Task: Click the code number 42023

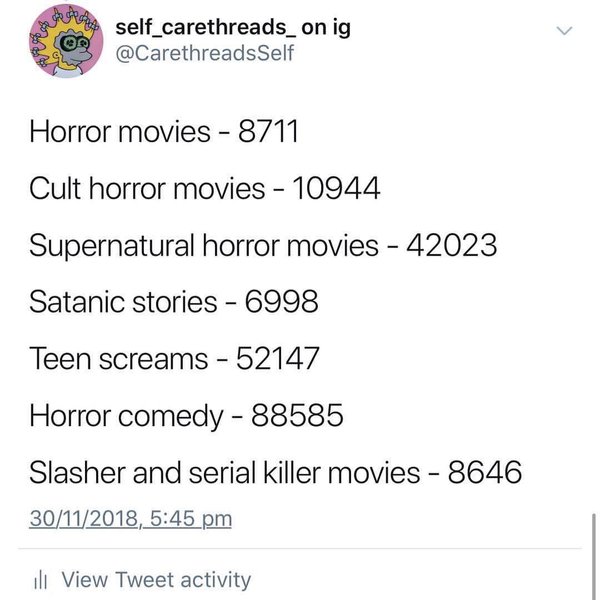Action: [x=452, y=245]
